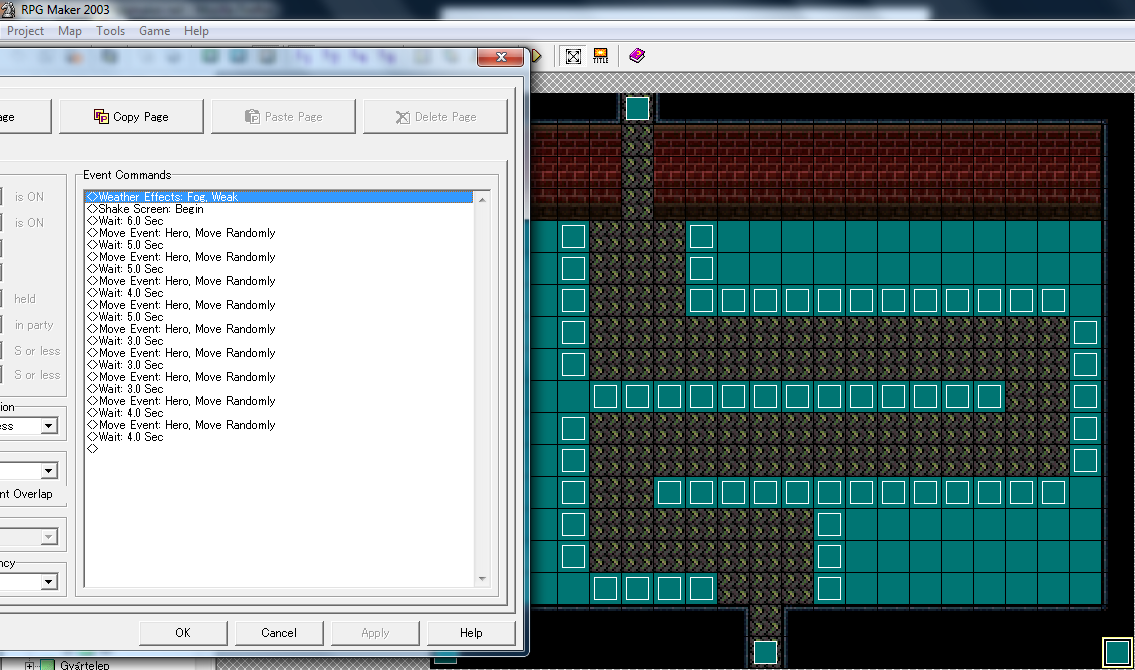Click the Title screen icon in toolbar
Viewport: 1135px width, 670px height.
pos(600,56)
